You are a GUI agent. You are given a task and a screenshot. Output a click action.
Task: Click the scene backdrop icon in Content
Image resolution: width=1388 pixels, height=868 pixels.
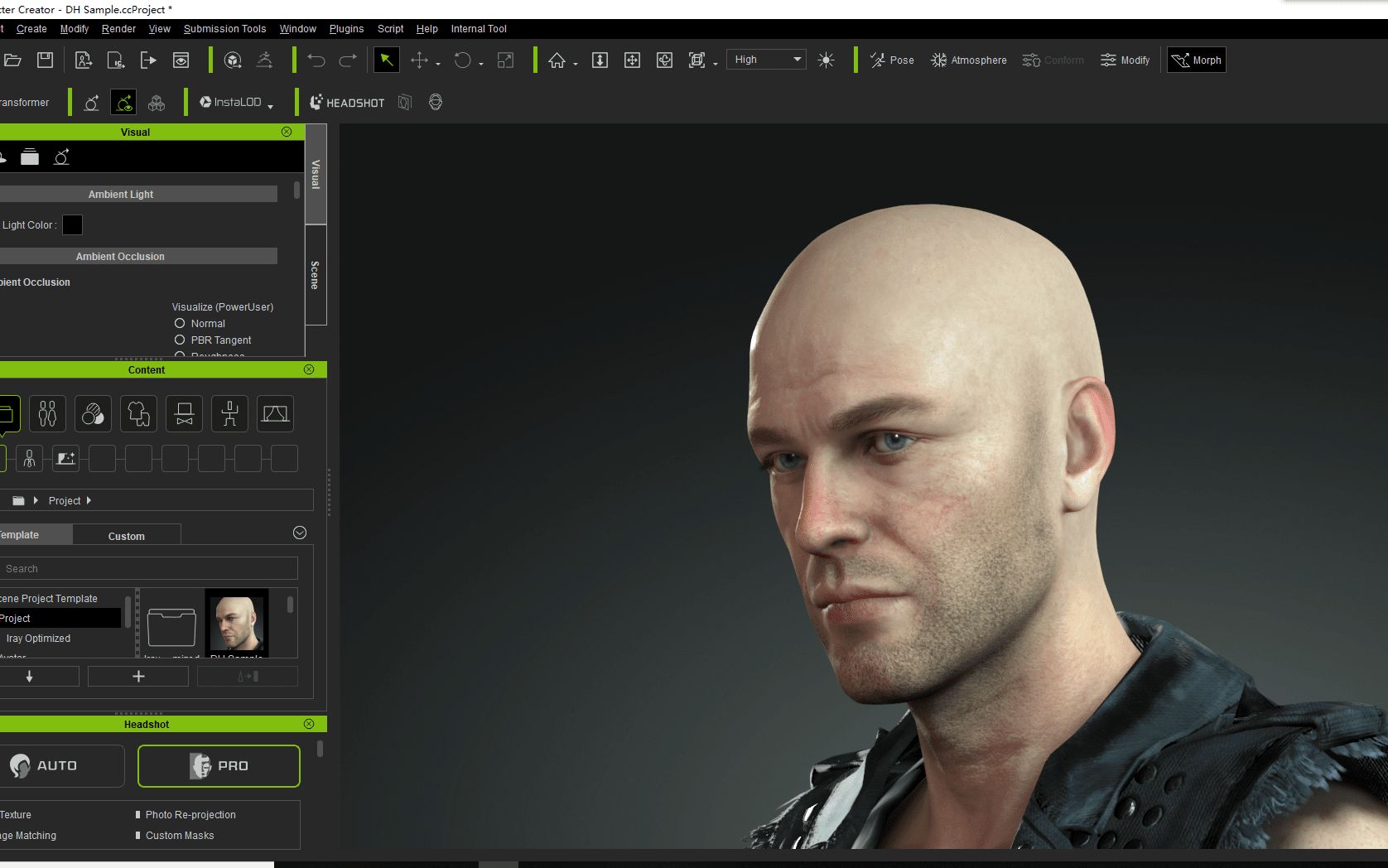coord(275,413)
